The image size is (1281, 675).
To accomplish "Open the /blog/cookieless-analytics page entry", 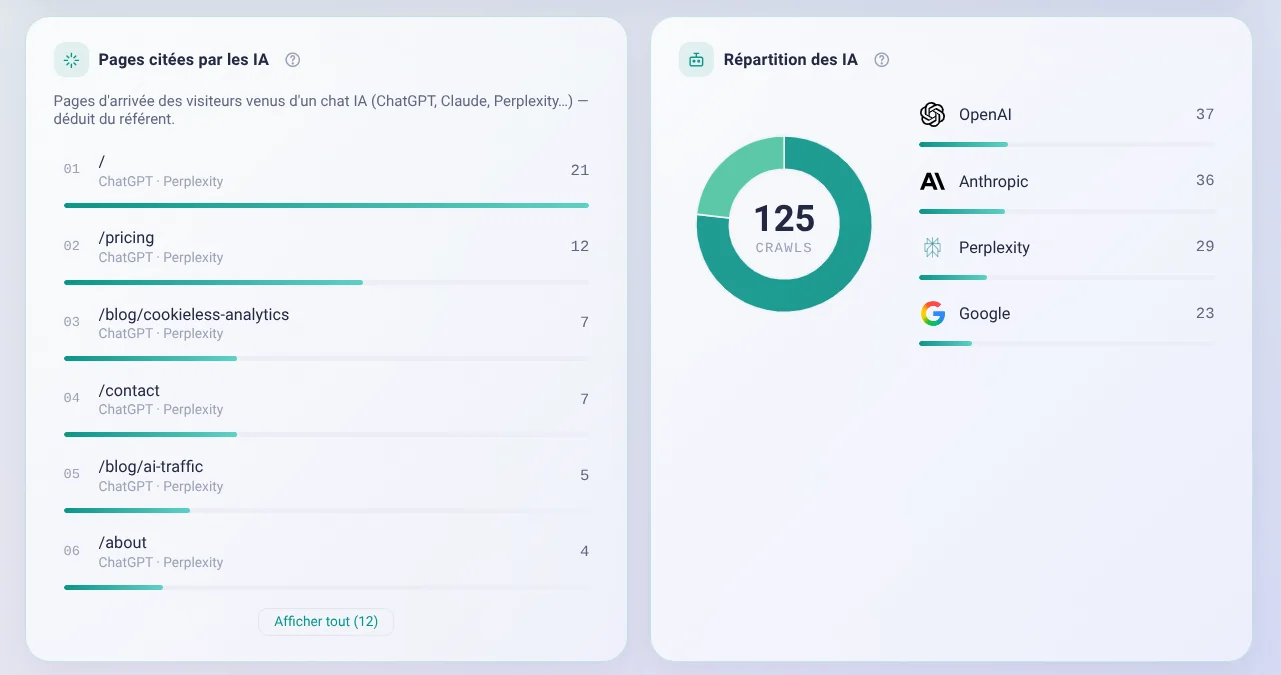I will tap(326, 331).
